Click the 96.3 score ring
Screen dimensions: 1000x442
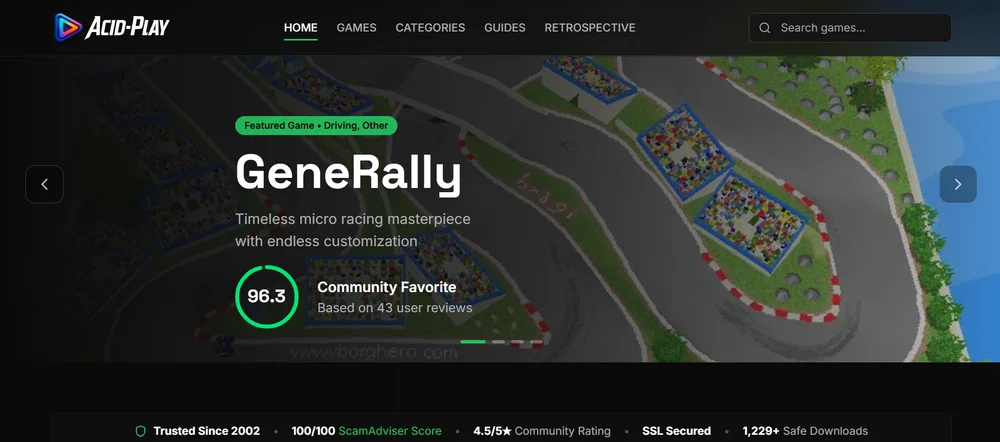[266, 297]
